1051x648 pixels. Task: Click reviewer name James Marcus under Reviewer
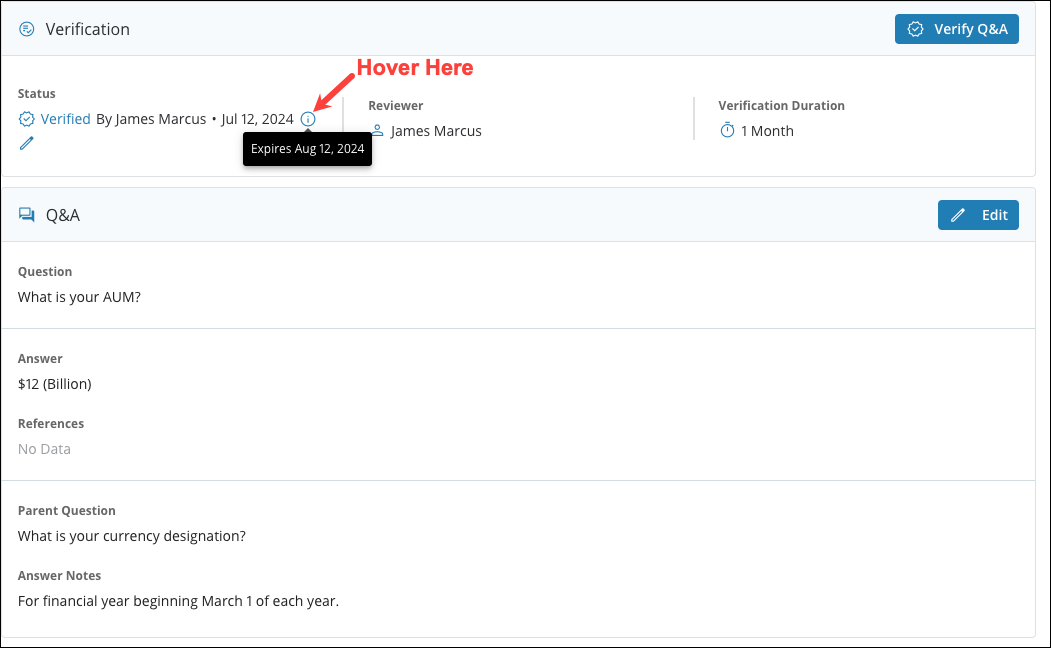point(436,131)
